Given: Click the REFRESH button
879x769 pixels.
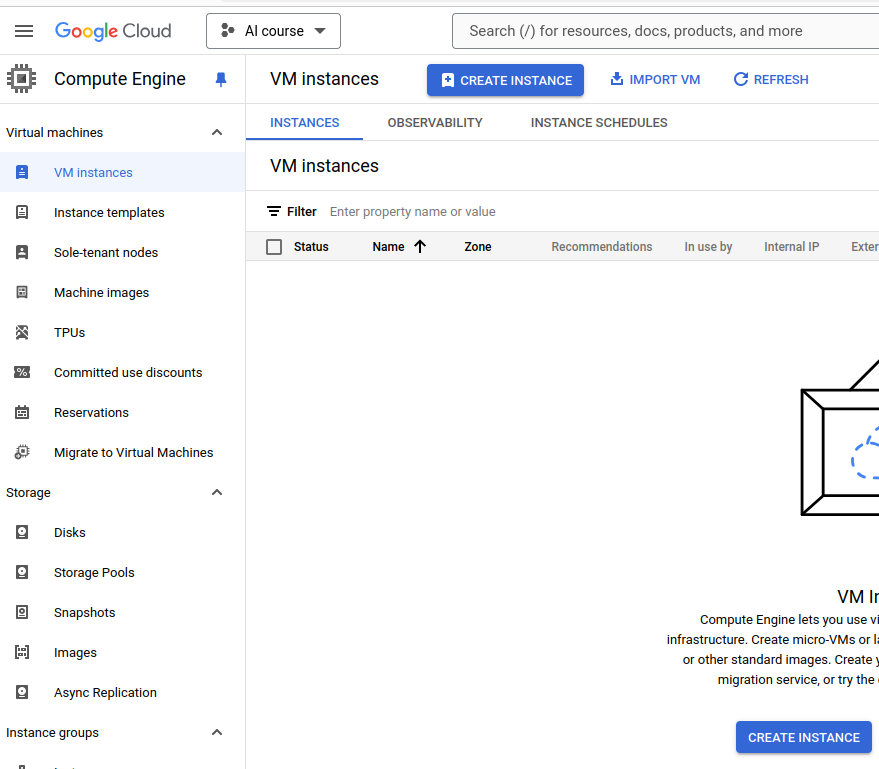Looking at the screenshot, I should (771, 80).
